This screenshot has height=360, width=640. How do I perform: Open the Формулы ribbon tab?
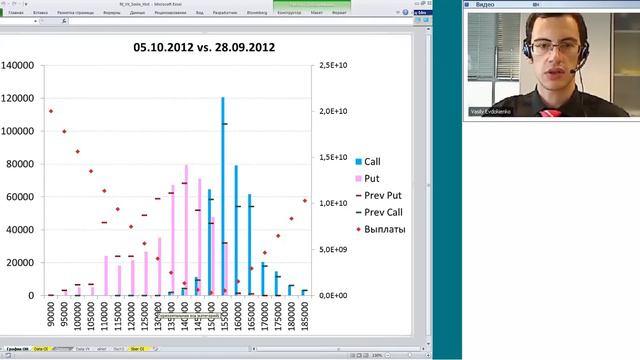point(112,13)
